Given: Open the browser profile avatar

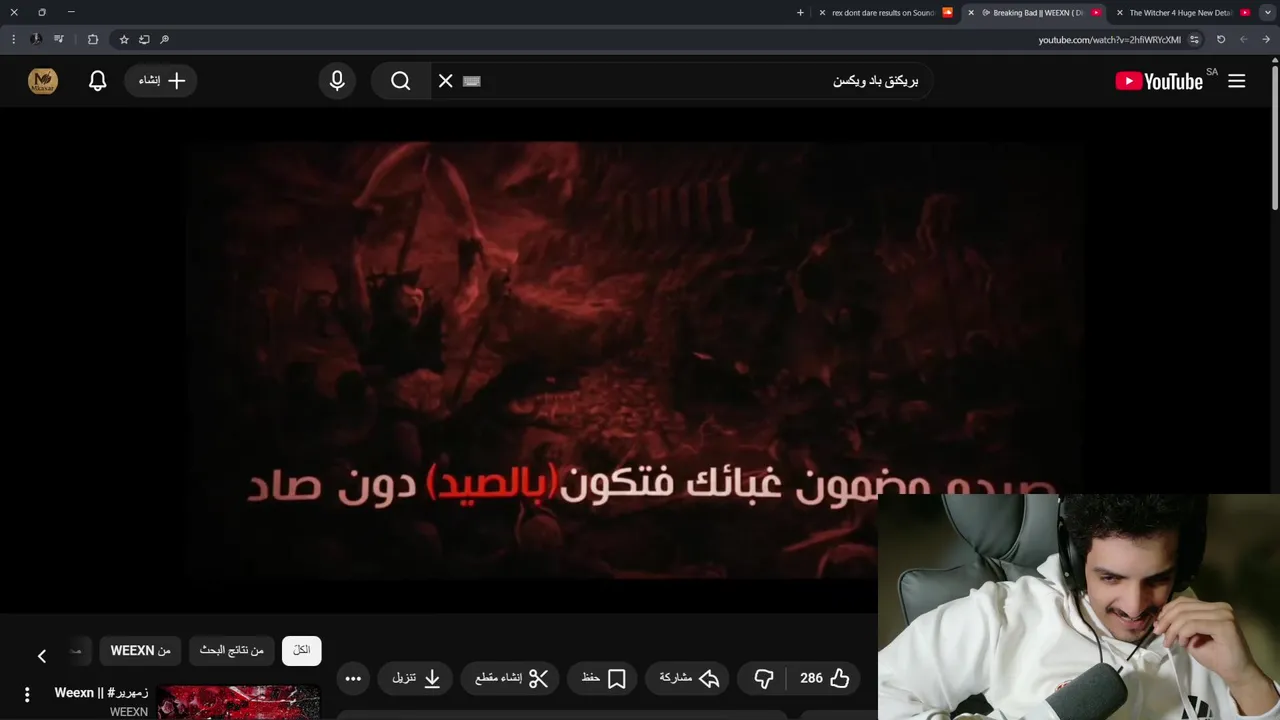Looking at the screenshot, I should (36, 40).
